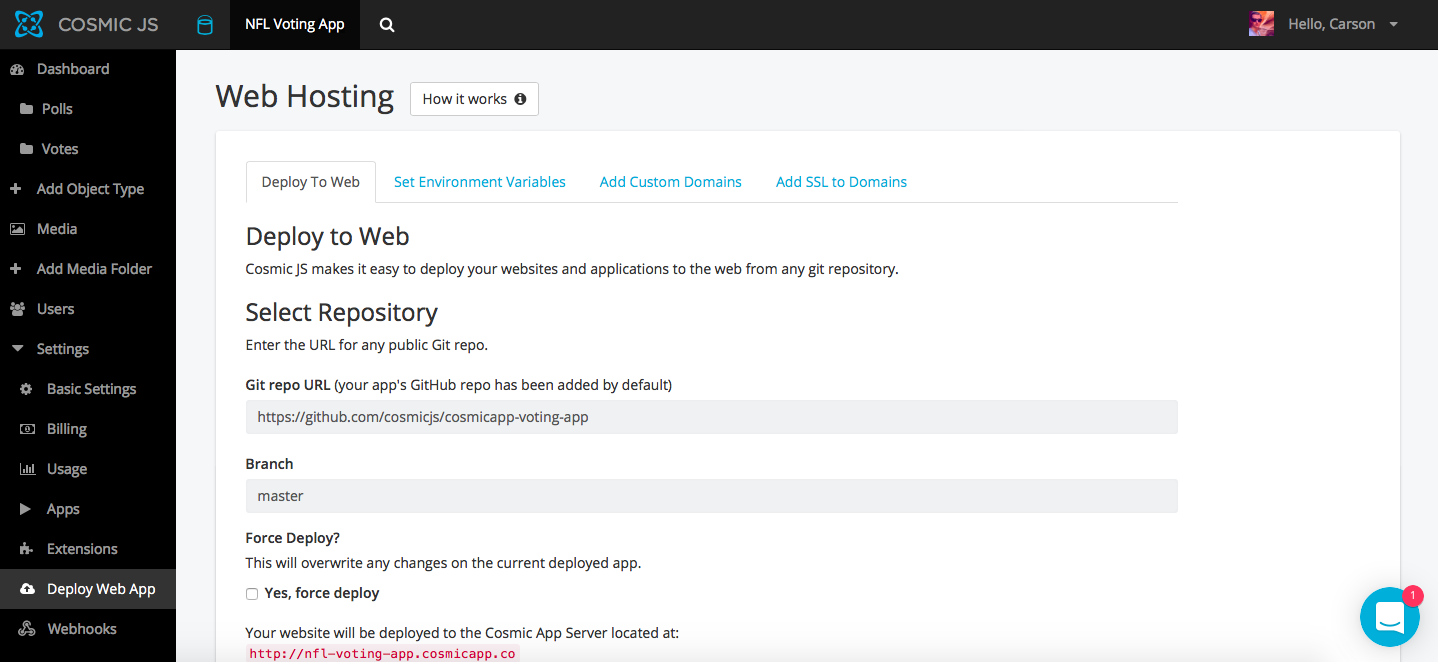
Task: Click the 'How it works' button
Action: pos(474,99)
